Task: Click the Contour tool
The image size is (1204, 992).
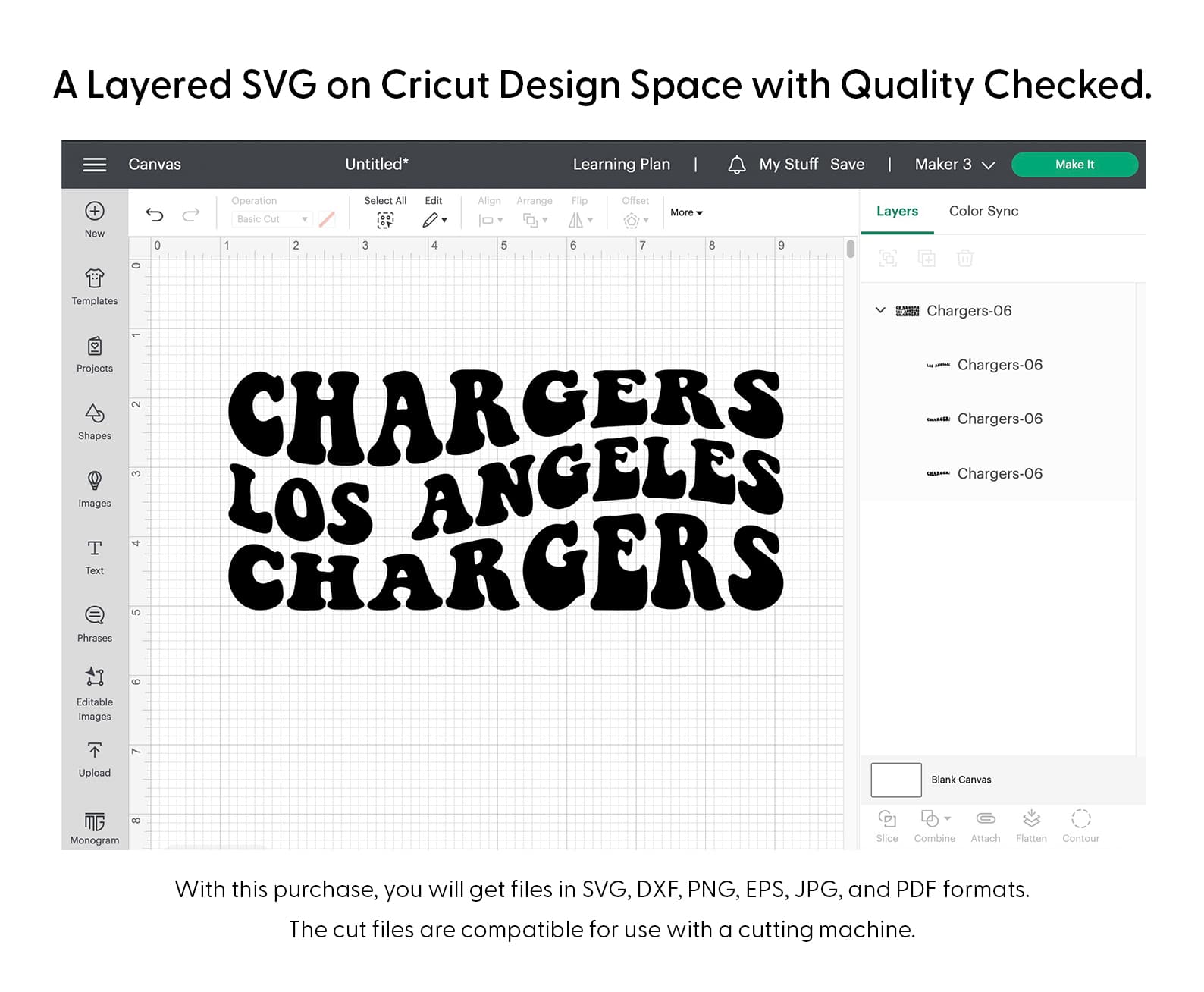Action: (x=1081, y=826)
